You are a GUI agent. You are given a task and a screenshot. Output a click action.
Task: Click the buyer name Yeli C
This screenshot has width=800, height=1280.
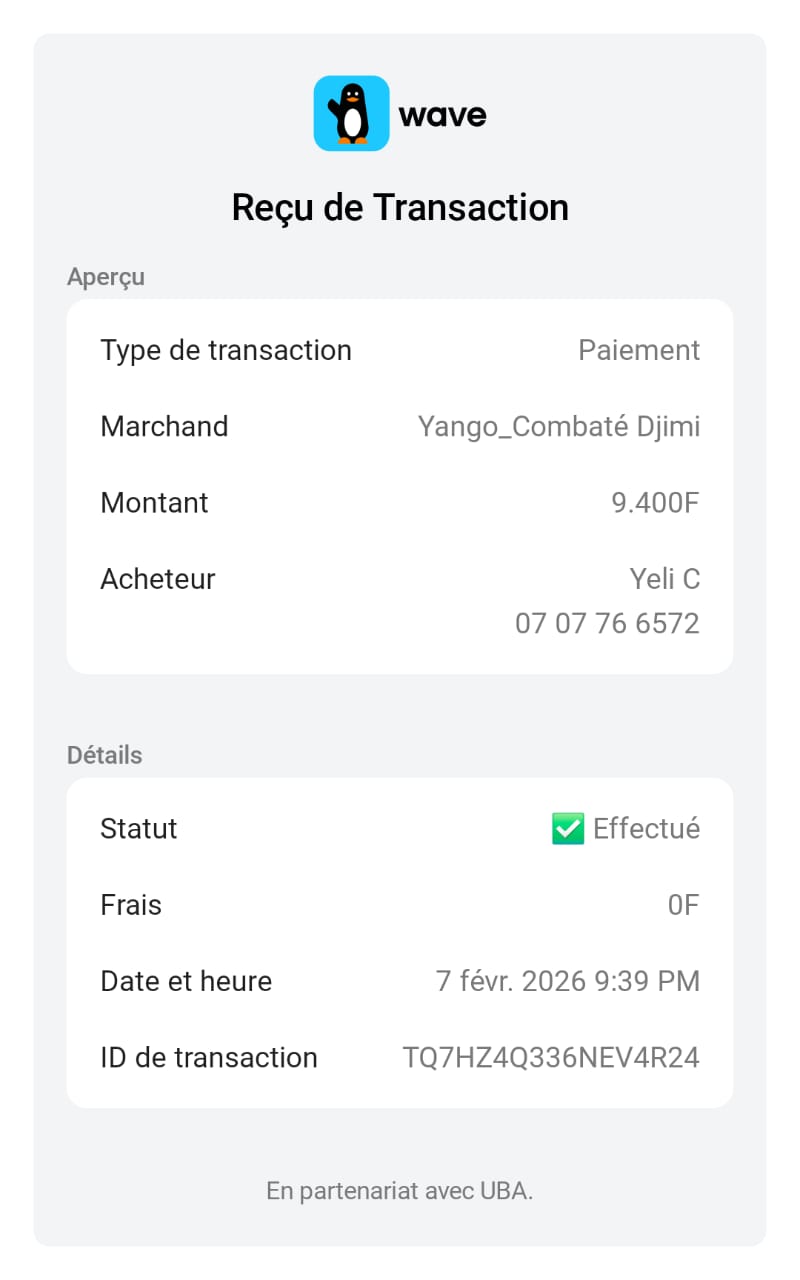click(664, 579)
